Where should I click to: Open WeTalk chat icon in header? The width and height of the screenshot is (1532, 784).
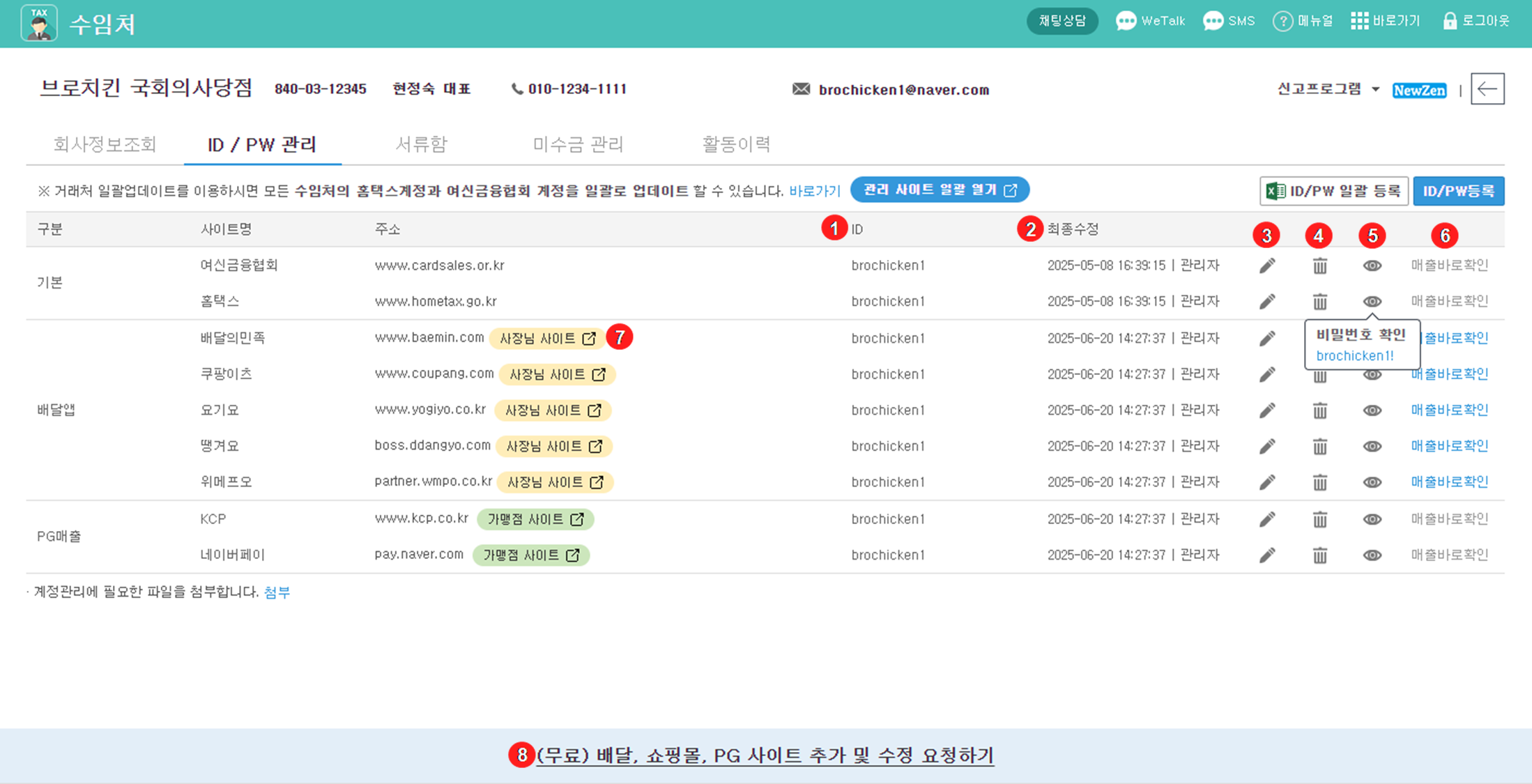(1126, 21)
